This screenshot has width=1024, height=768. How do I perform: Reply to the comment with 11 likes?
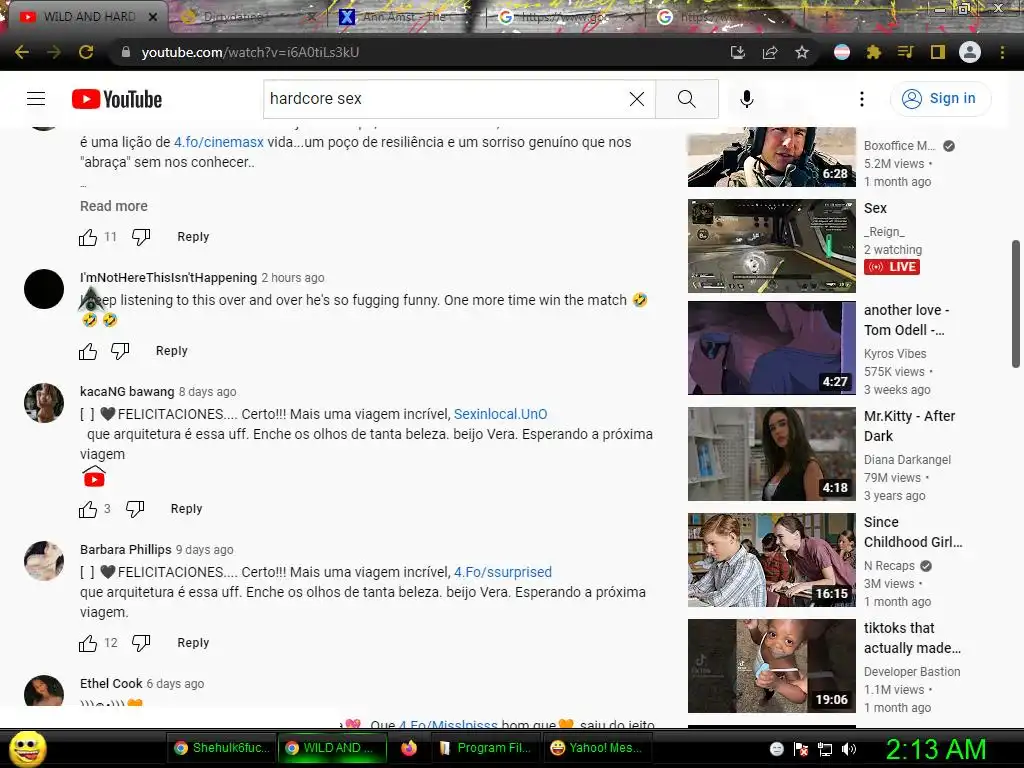pyautogui.click(x=193, y=237)
